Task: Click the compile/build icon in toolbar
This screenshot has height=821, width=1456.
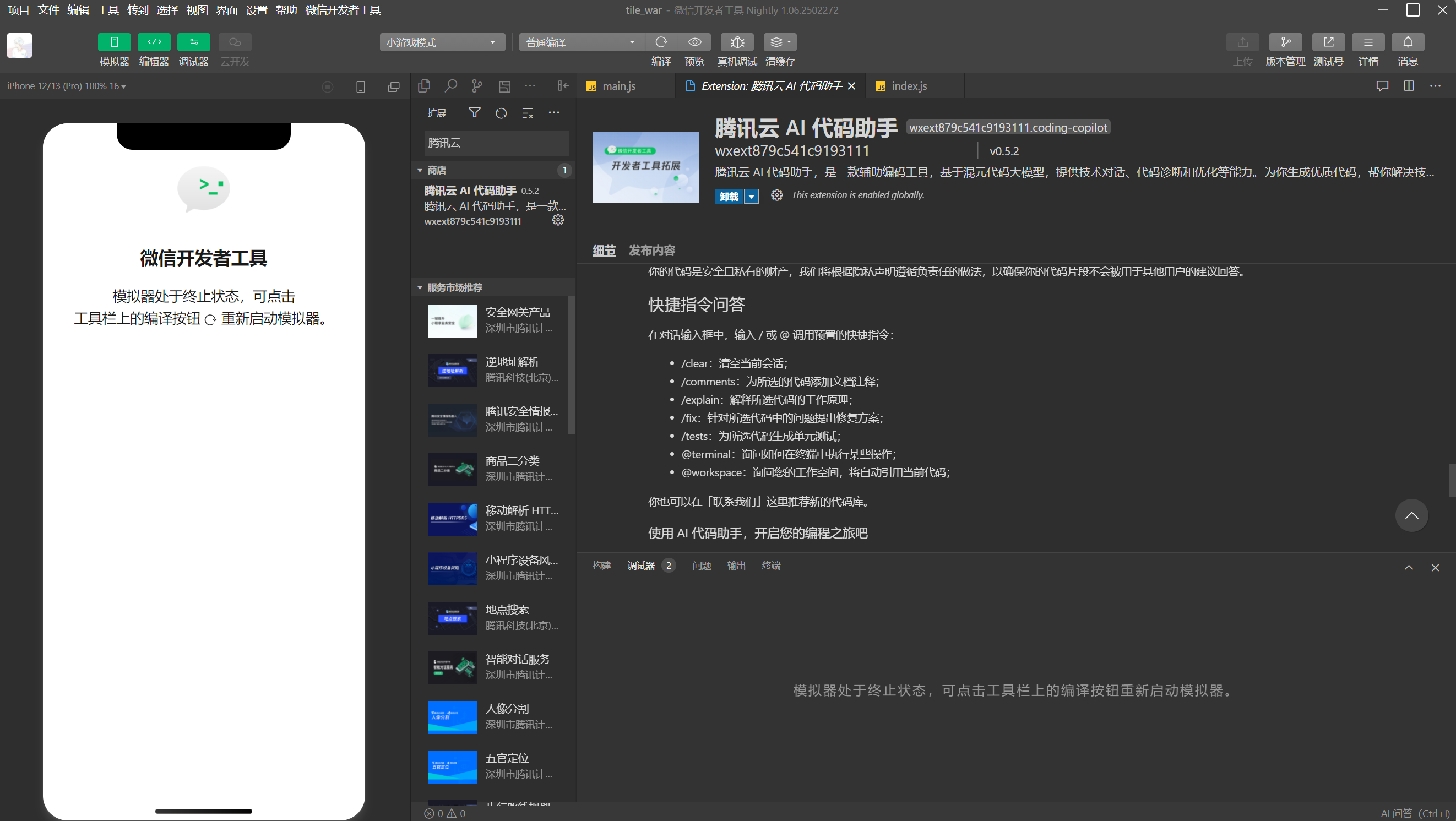Action: [661, 41]
